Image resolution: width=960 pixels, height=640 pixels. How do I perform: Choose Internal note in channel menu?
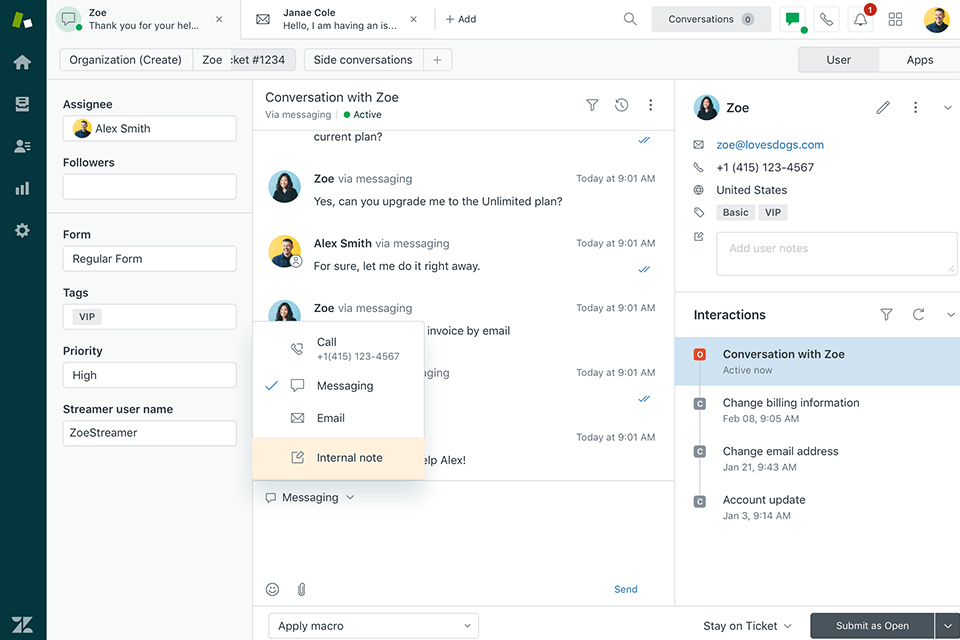pos(338,458)
